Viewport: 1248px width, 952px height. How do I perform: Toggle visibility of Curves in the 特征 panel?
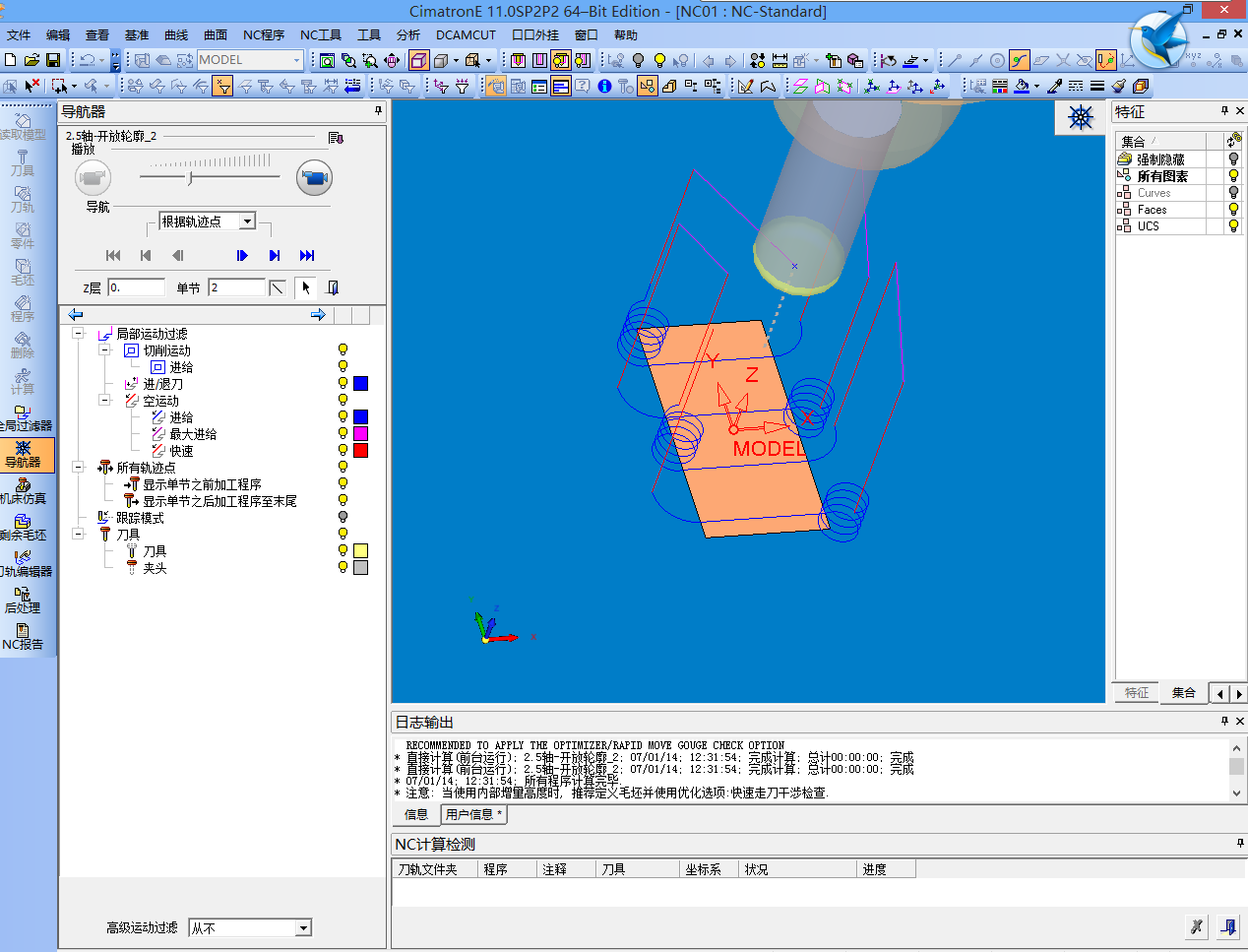pos(1232,192)
